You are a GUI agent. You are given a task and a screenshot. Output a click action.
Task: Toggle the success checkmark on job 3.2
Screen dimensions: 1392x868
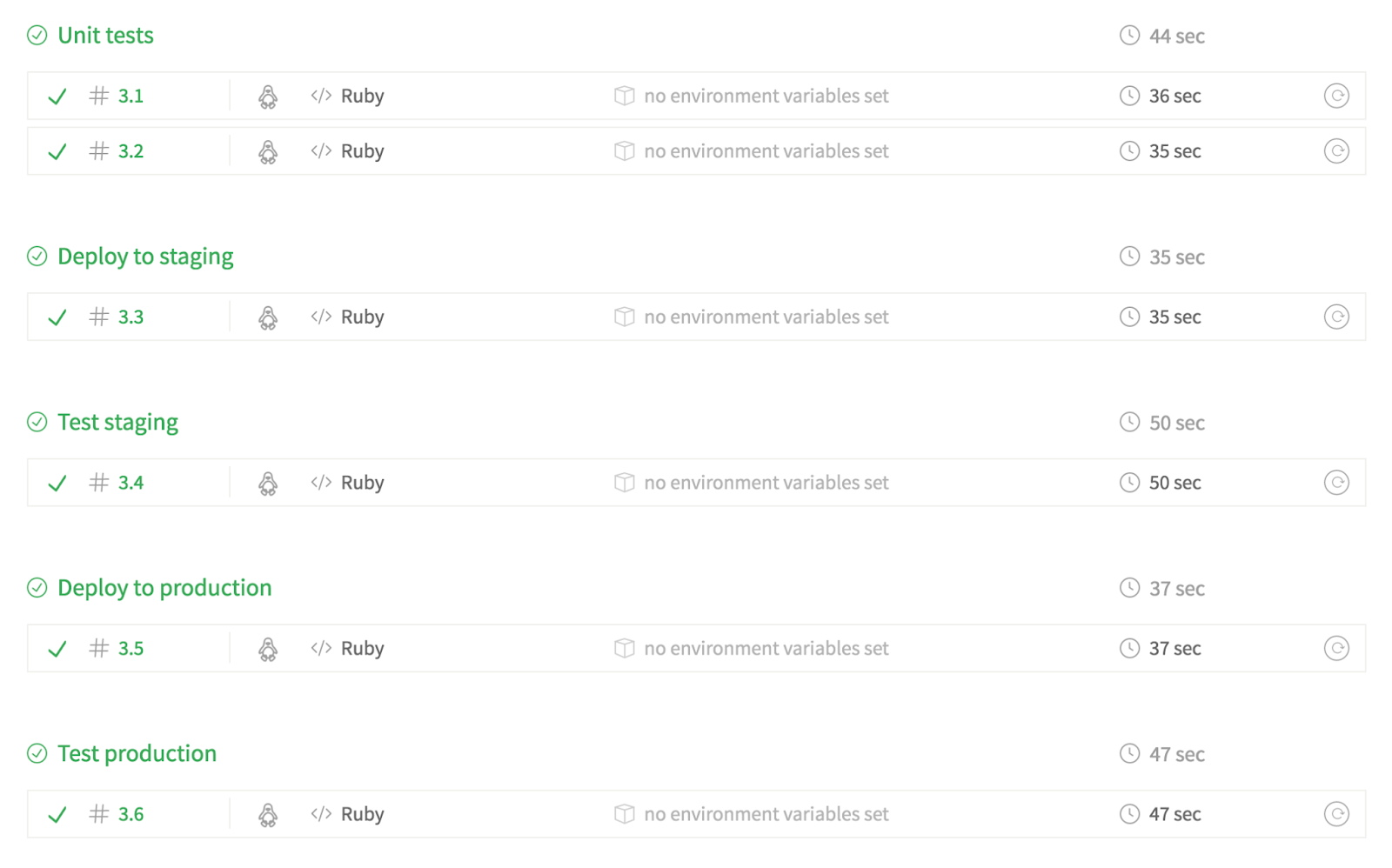pos(57,150)
